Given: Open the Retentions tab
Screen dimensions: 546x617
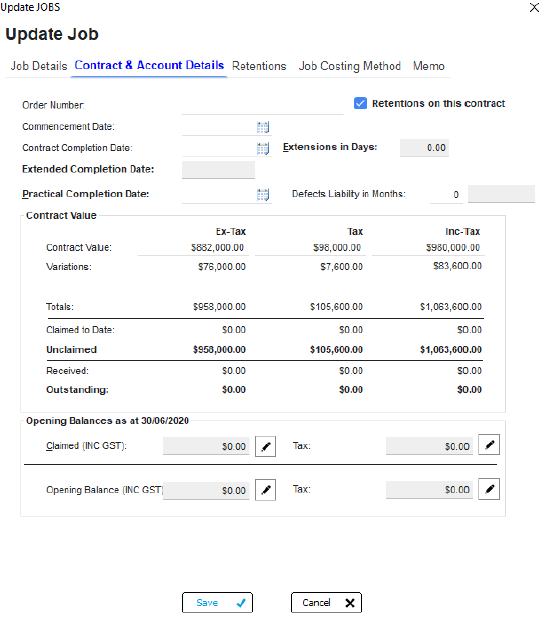Looking at the screenshot, I should [x=259, y=66].
